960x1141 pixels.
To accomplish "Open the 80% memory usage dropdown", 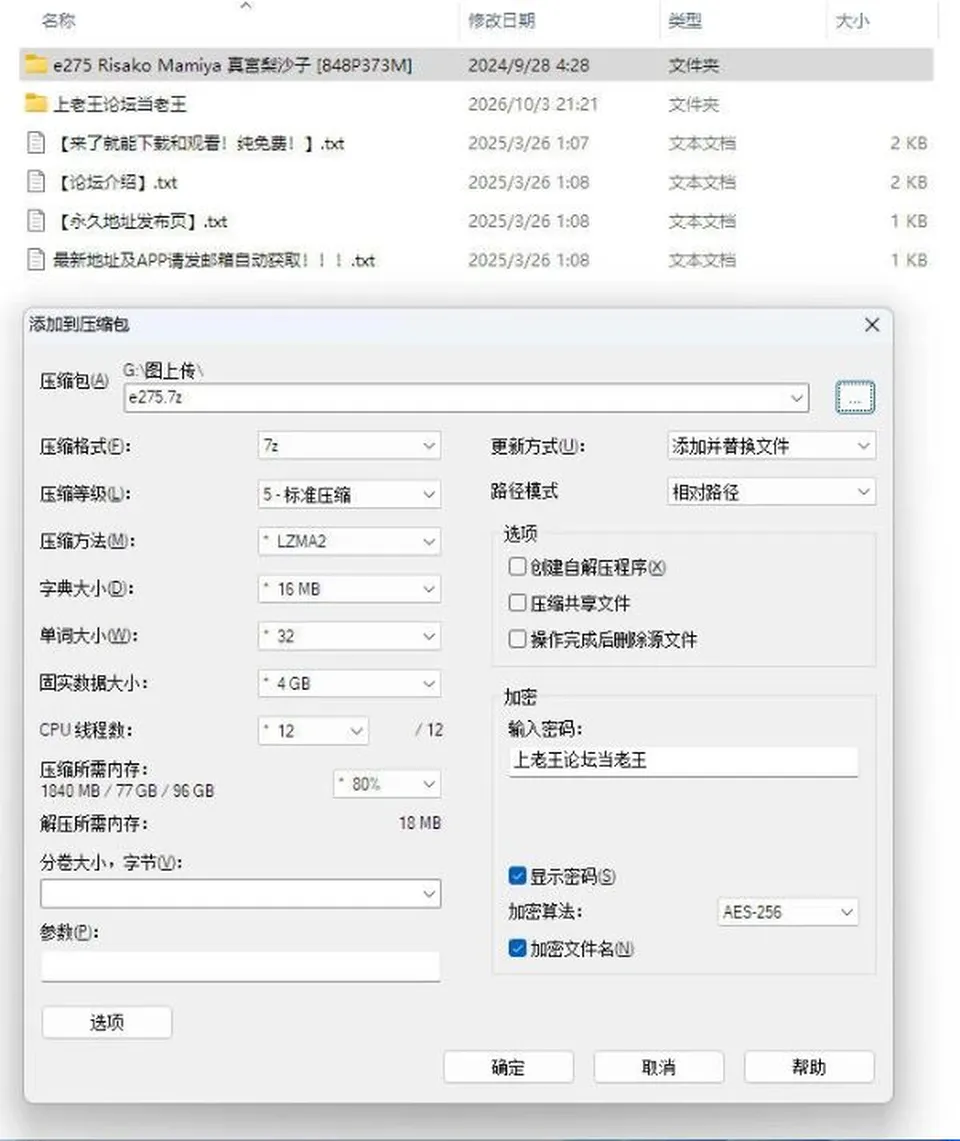I will click(x=387, y=784).
